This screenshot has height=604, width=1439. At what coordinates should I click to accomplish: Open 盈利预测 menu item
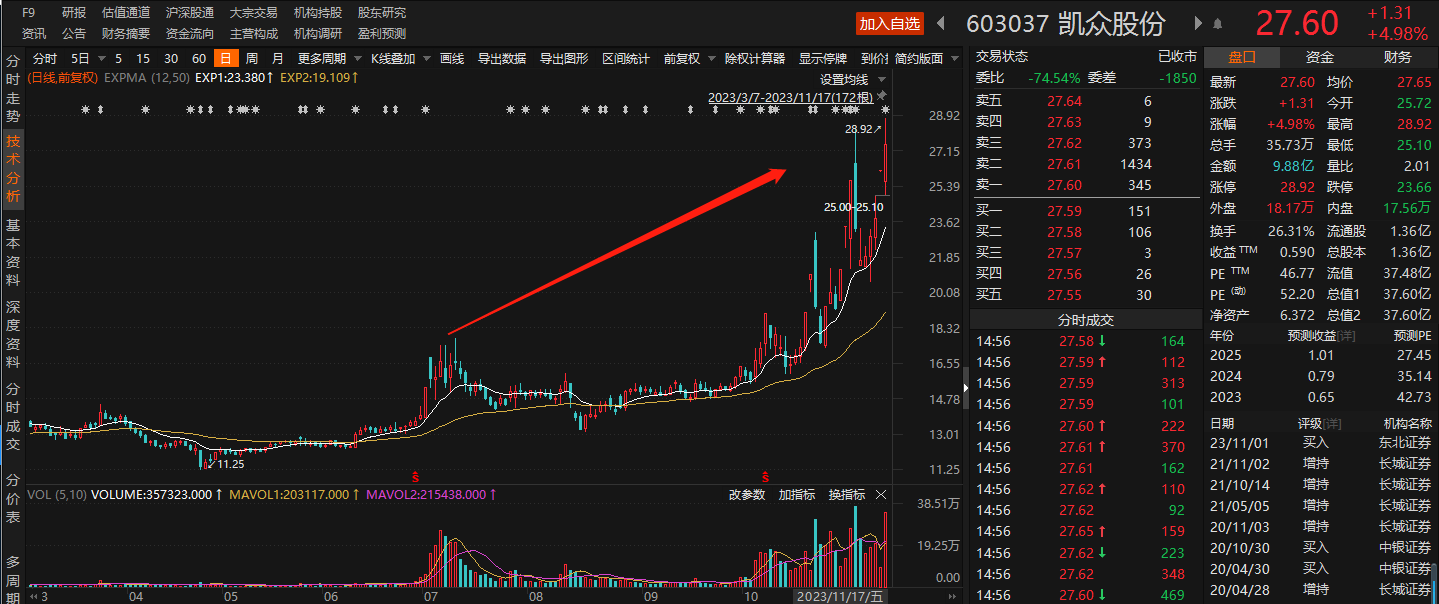pyautogui.click(x=382, y=33)
